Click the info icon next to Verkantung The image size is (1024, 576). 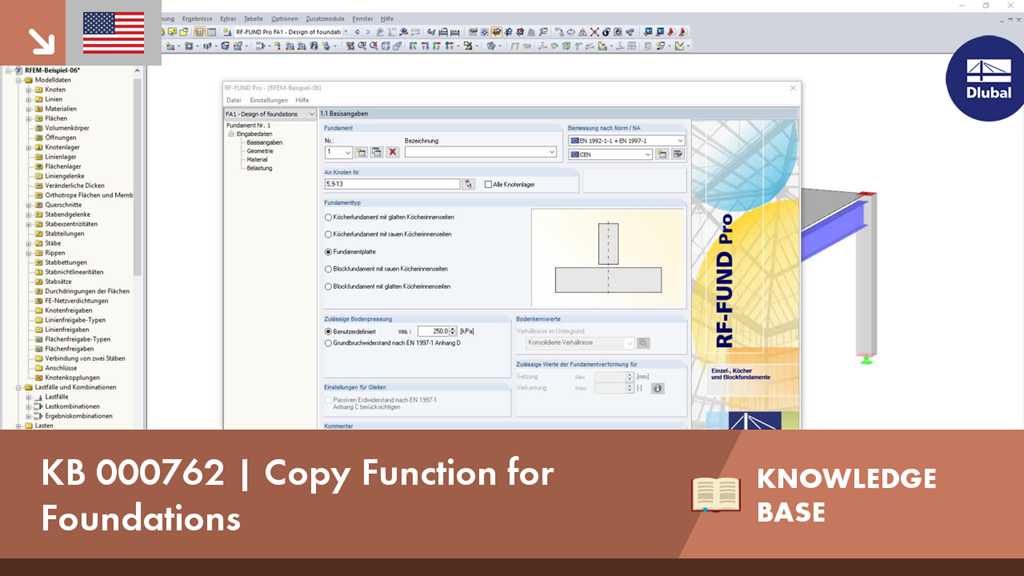pos(658,389)
